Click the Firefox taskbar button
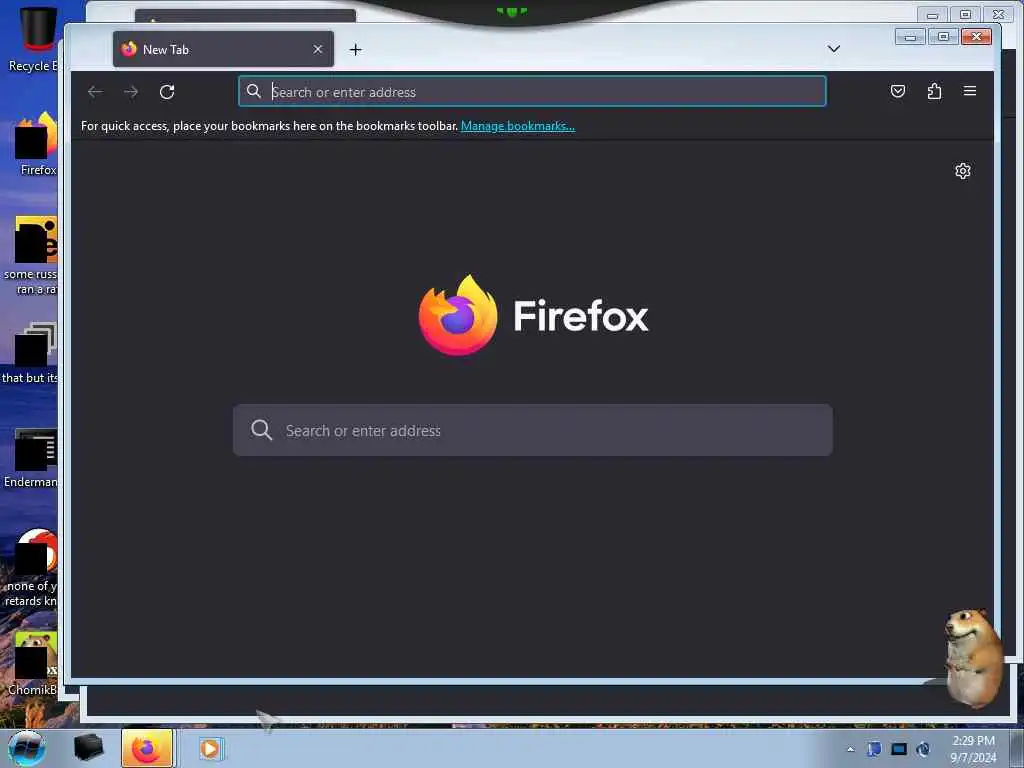 coord(147,748)
